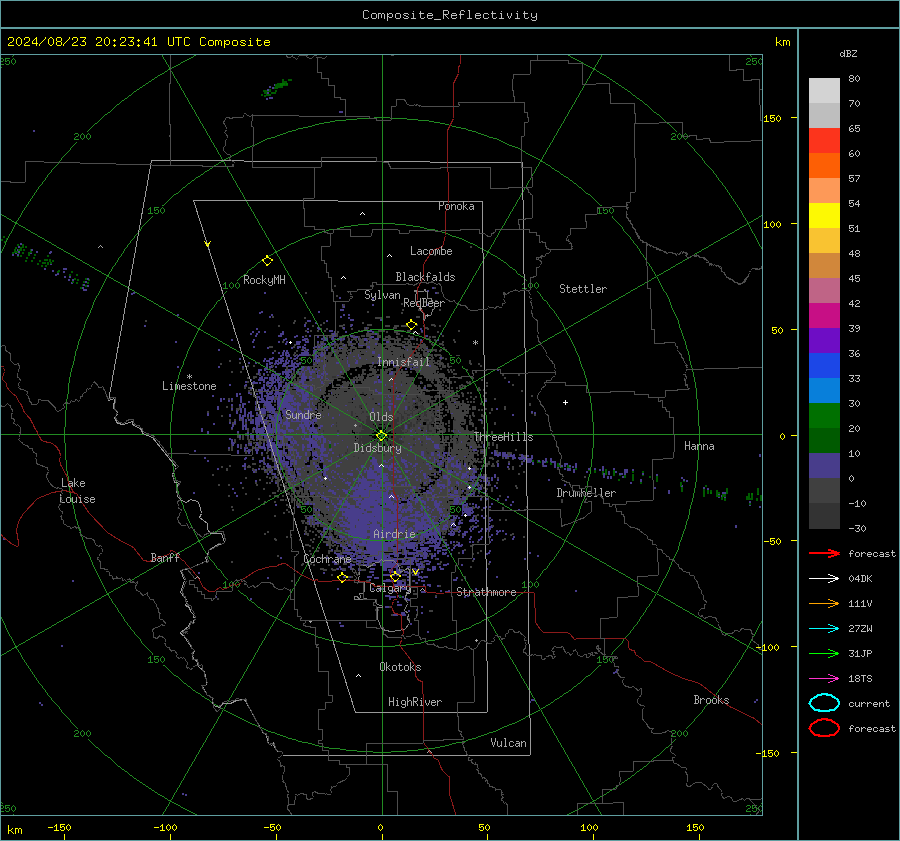
Task: Select the slate purple 0-10 dBZ swatch
Action: pyautogui.click(x=824, y=466)
